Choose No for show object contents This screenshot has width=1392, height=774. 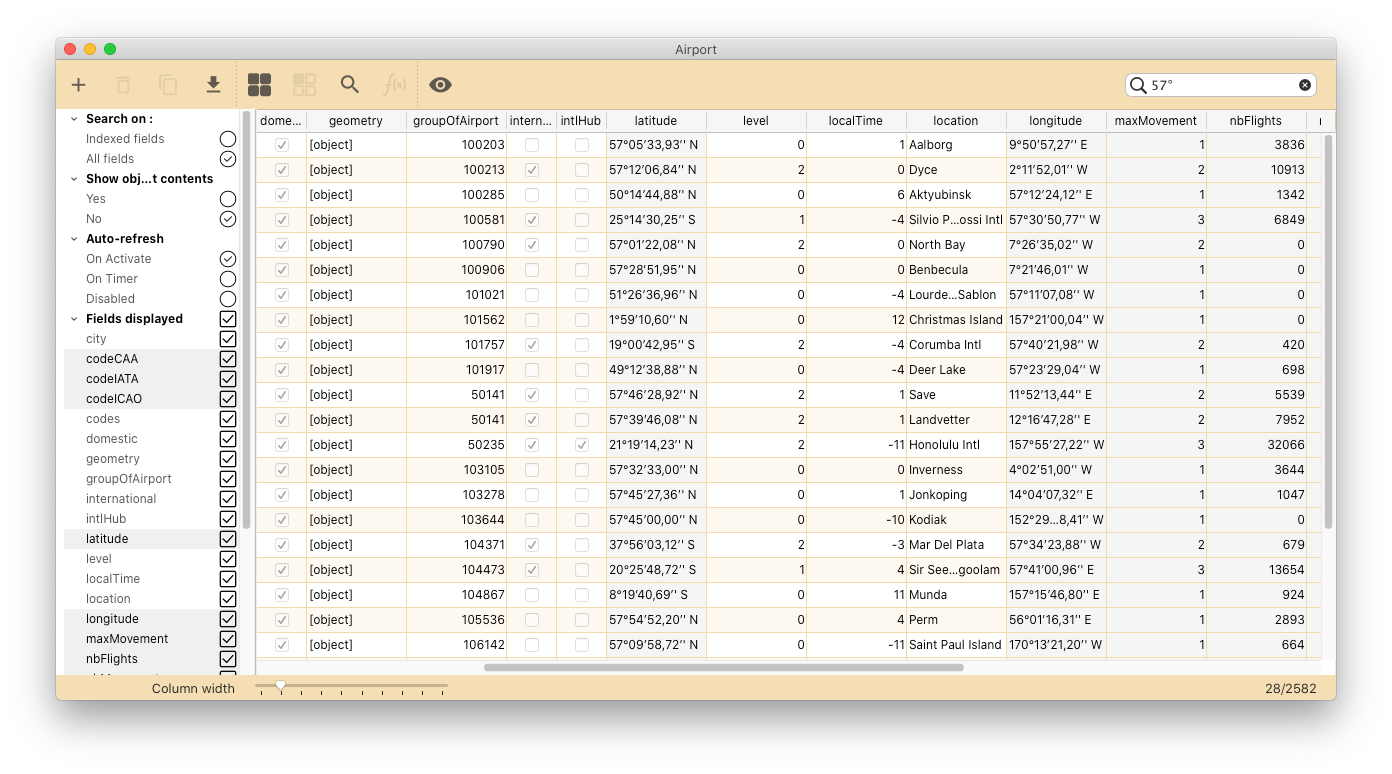(x=228, y=219)
